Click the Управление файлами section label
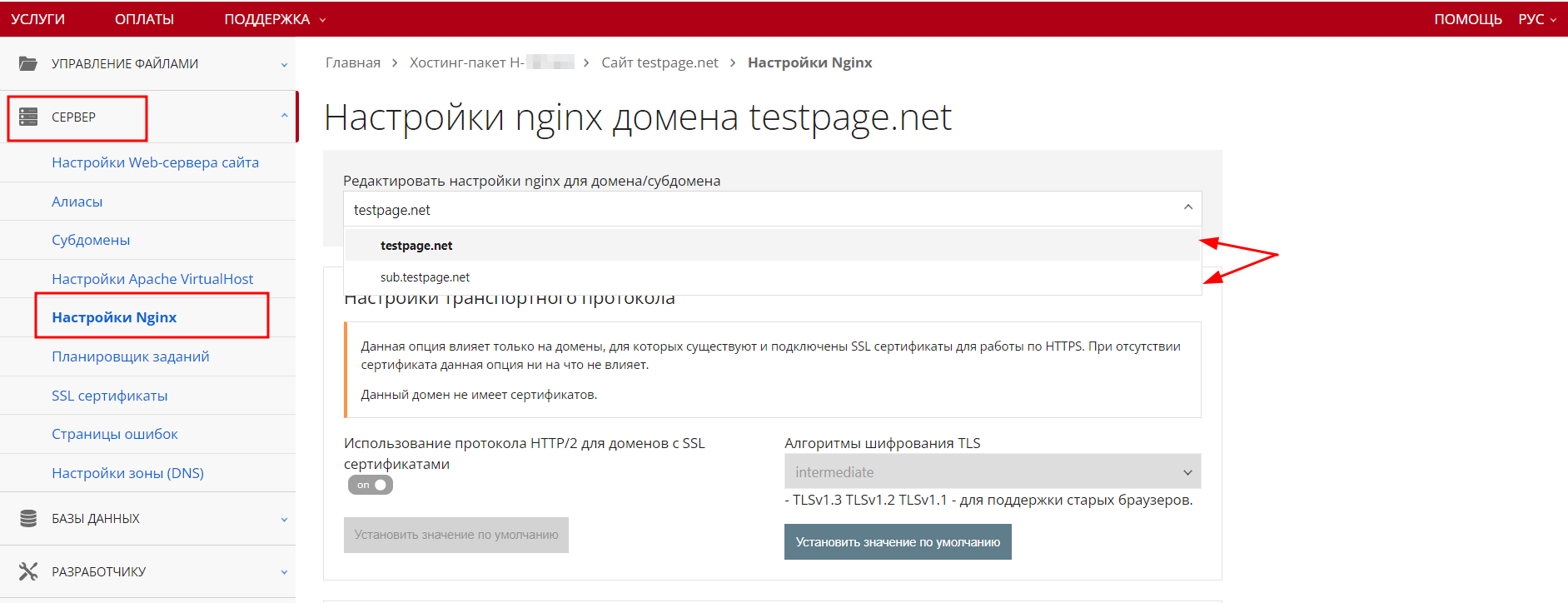This screenshot has height=603, width=1568. [x=125, y=64]
